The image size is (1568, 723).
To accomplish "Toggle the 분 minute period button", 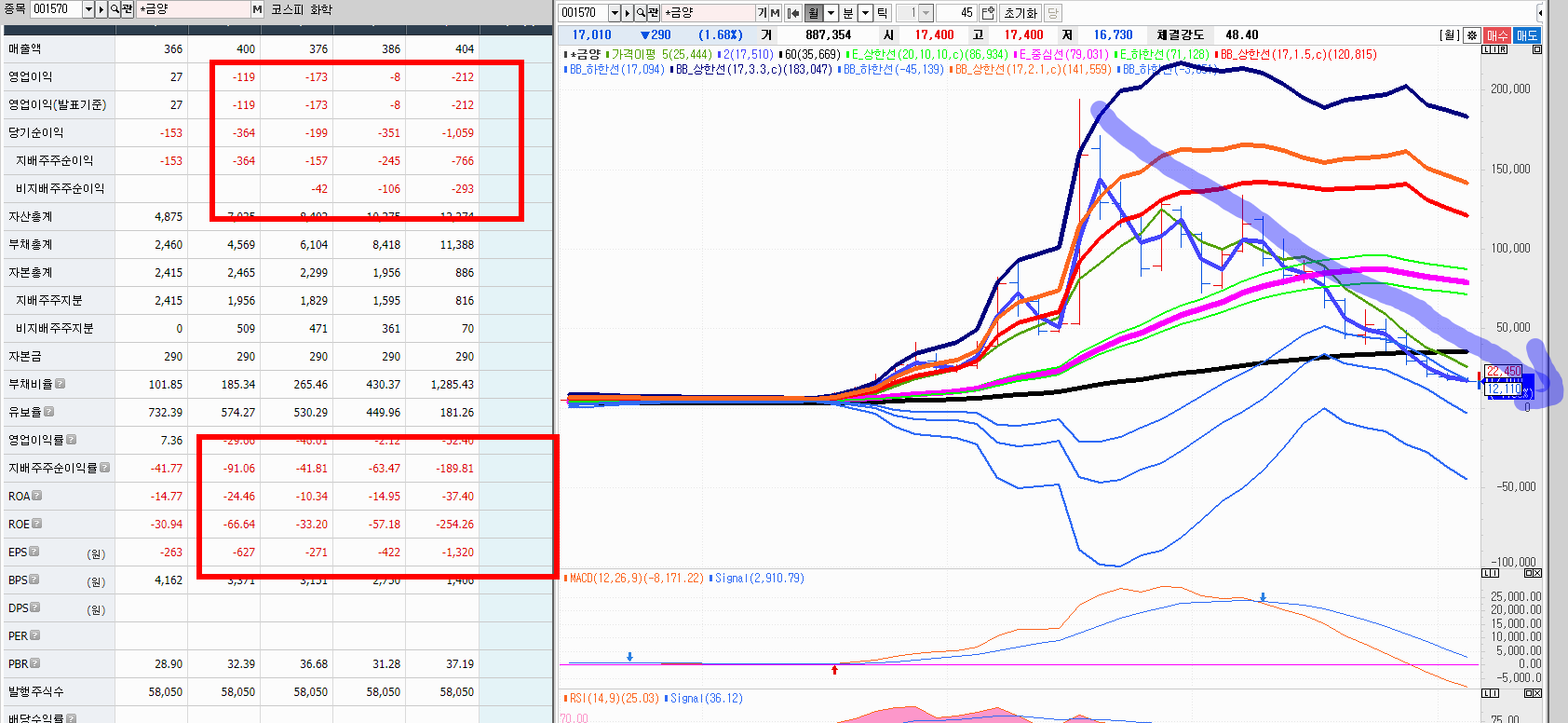I will coord(848,13).
